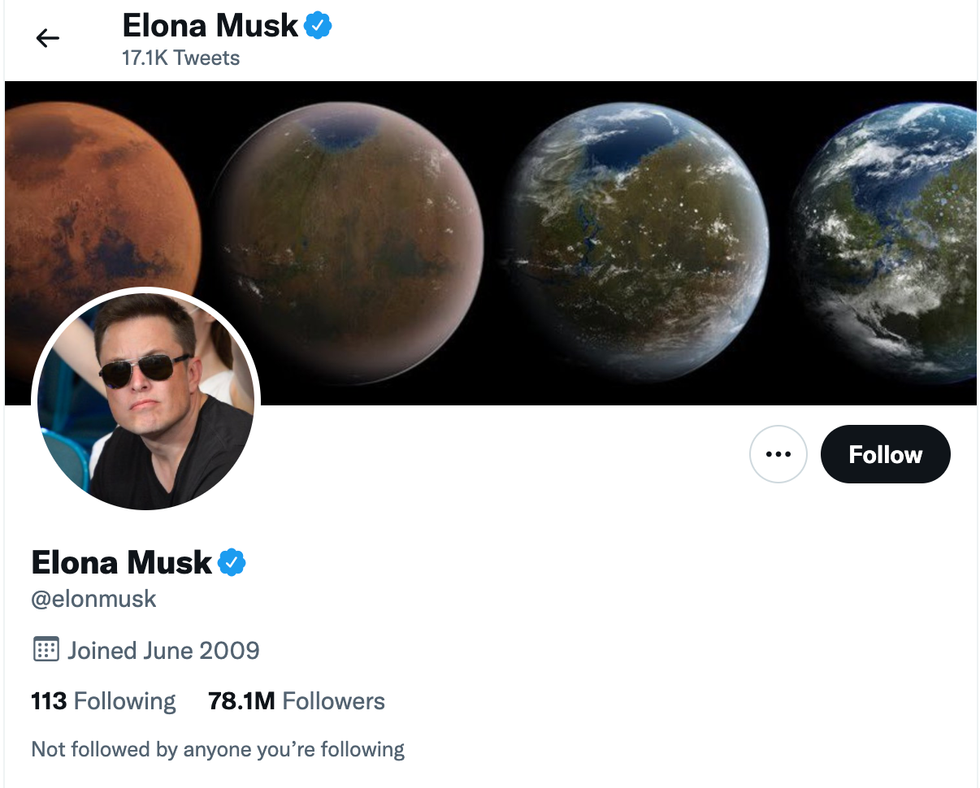
Task: View the 78.1M Followers list
Action: point(296,701)
